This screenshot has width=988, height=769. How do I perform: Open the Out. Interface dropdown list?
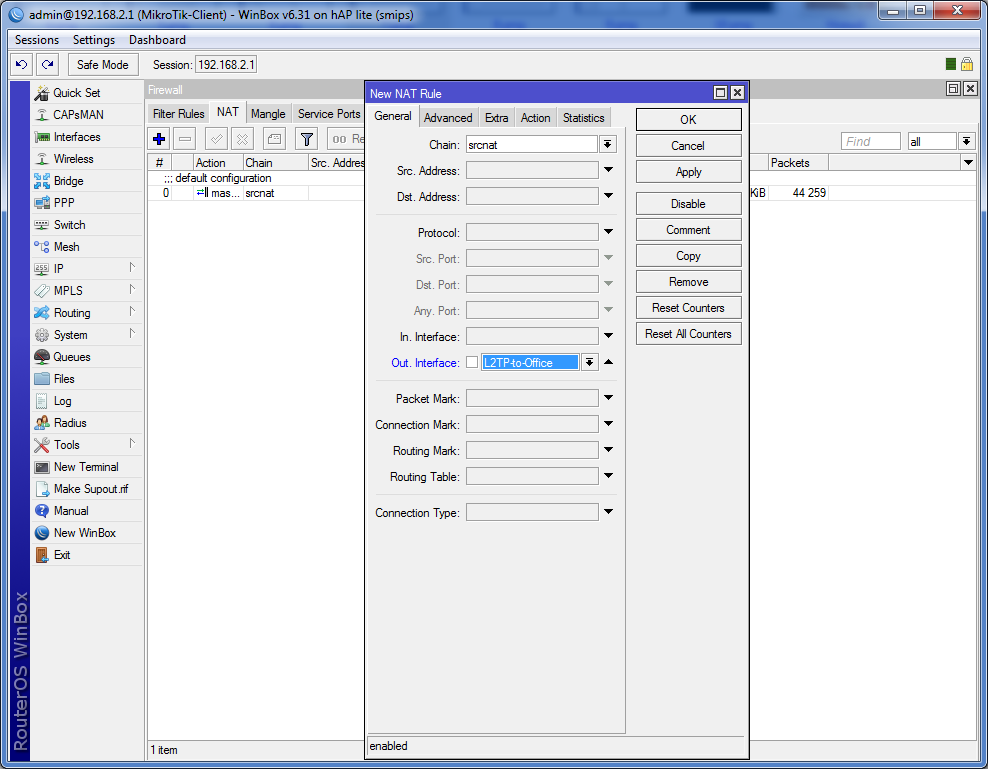click(x=590, y=362)
